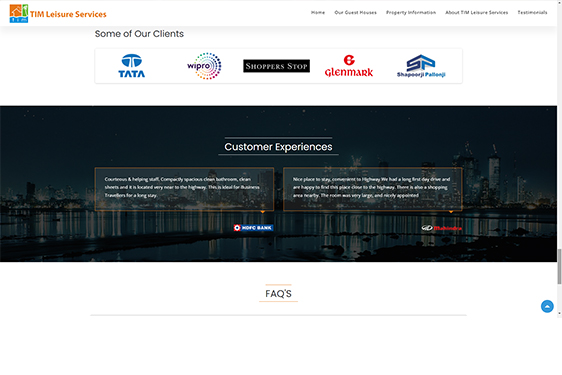Click the blue scroll-to-top arrow button

tap(547, 307)
